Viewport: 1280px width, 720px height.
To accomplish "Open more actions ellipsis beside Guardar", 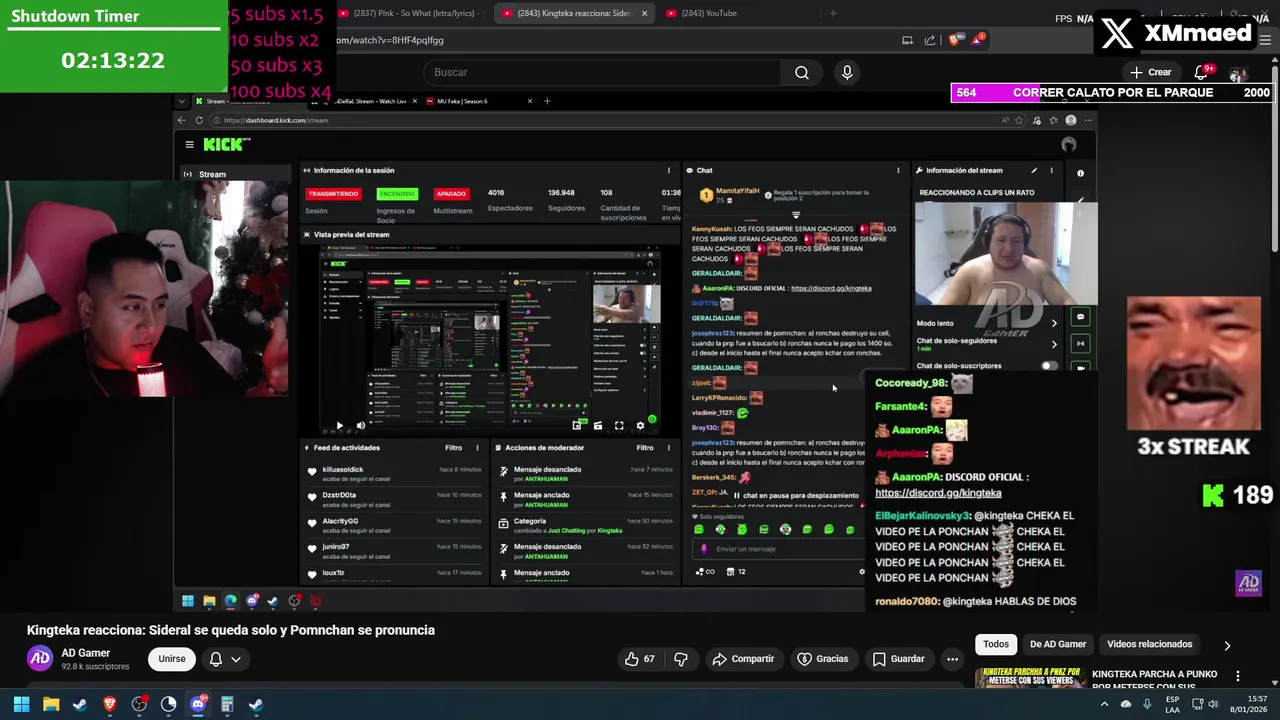I will (952, 659).
